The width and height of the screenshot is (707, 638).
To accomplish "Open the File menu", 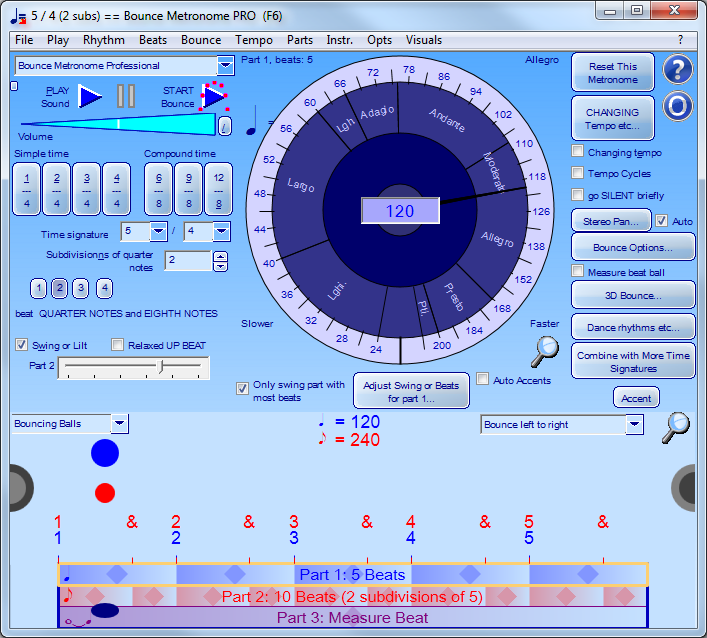I will (x=24, y=40).
